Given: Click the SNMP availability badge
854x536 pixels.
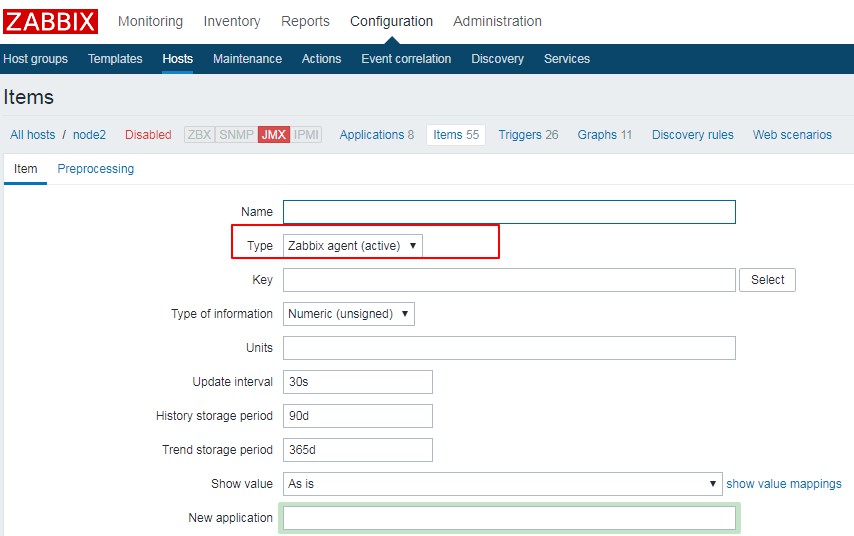Looking at the screenshot, I should click(236, 135).
